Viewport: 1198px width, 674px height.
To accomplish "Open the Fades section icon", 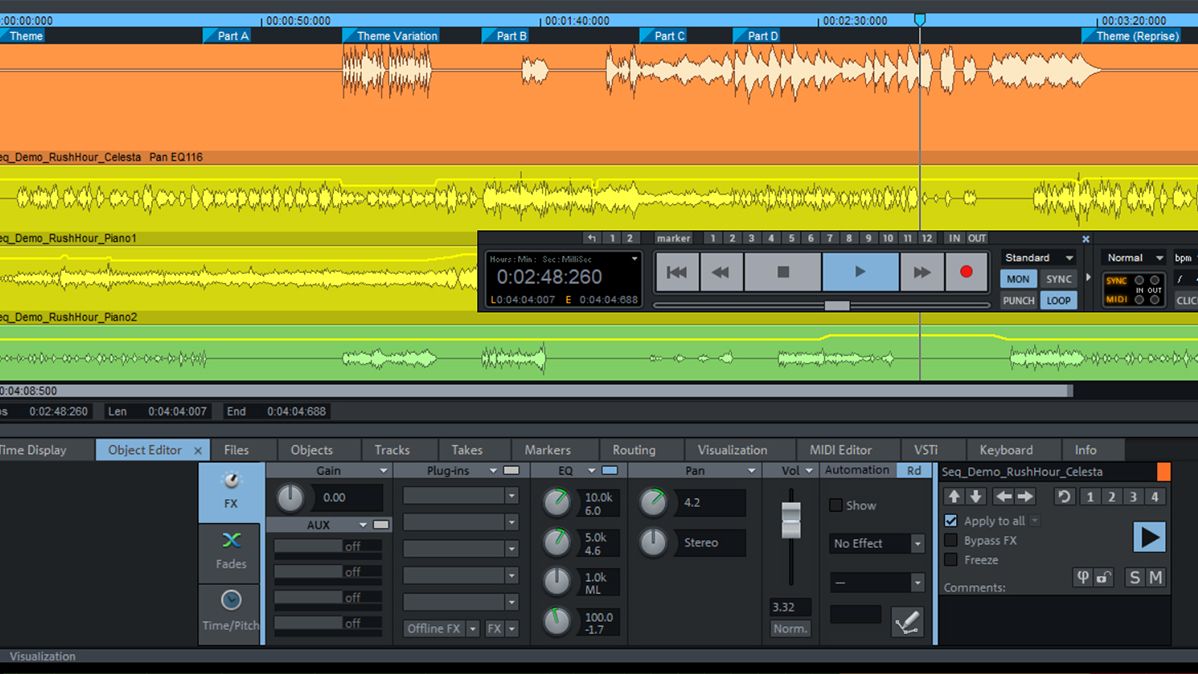I will [231, 551].
